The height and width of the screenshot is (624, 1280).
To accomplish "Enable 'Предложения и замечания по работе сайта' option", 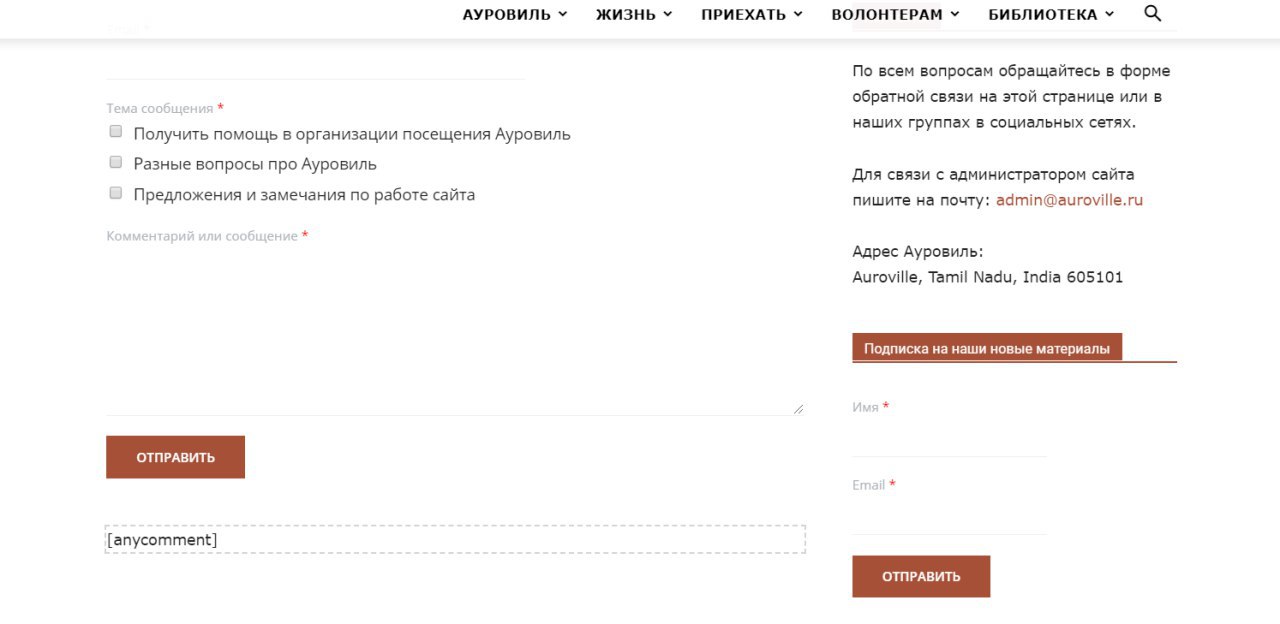I will [x=116, y=193].
